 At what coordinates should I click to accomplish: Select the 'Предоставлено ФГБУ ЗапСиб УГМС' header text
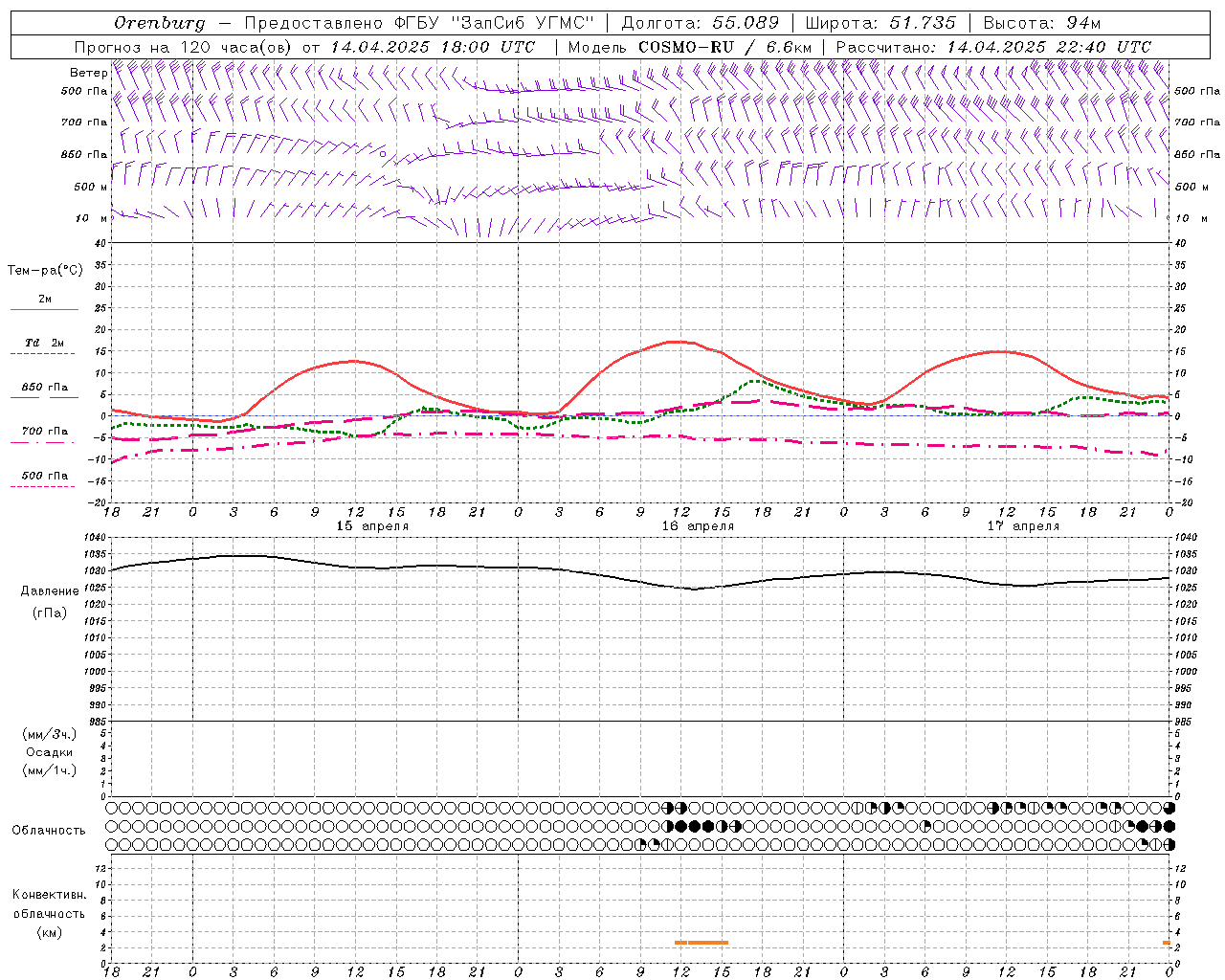point(419,23)
